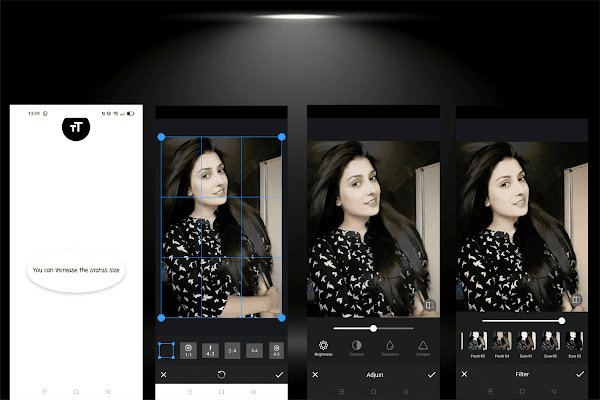Choose the 4:3 crop ratio
Screen dimensions: 600x400
click(x=210, y=351)
